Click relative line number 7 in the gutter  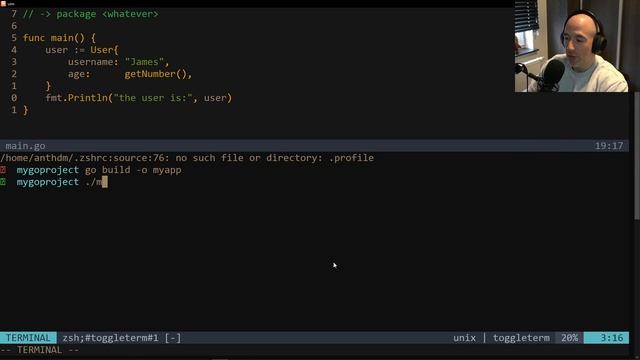[14, 14]
